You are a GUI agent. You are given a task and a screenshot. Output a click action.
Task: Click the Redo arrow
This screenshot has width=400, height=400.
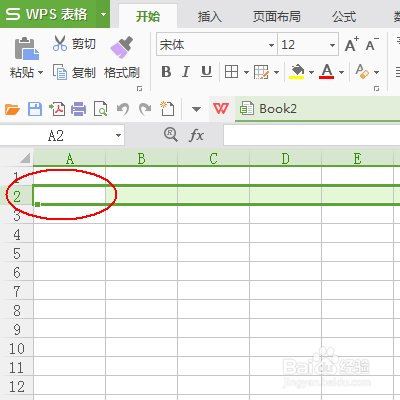pyautogui.click(x=145, y=109)
